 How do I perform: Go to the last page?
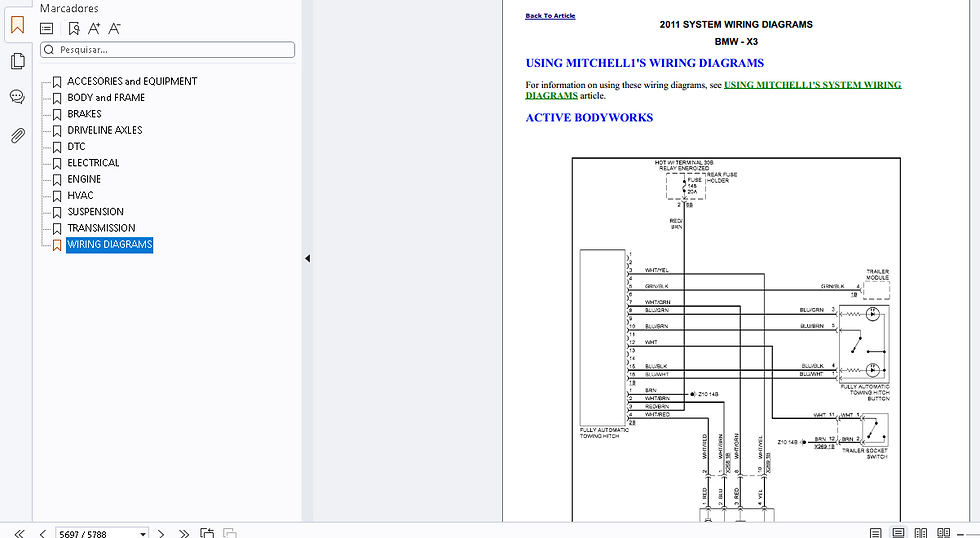(x=184, y=533)
